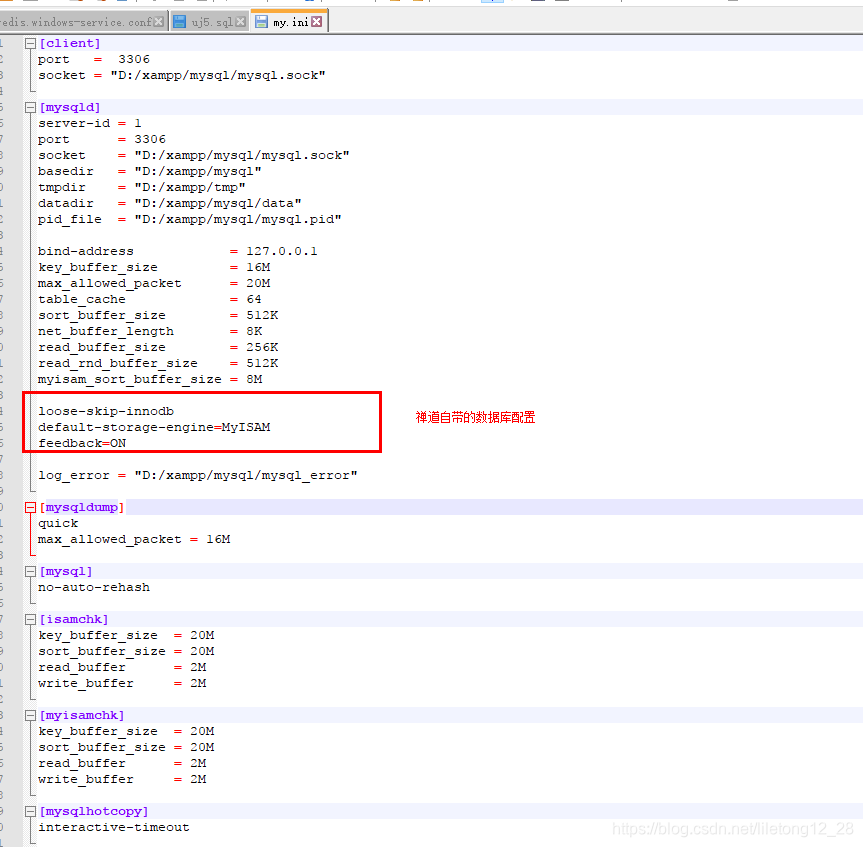
Task: Collapse the [isamchk] section fold marker
Action: click(30, 619)
